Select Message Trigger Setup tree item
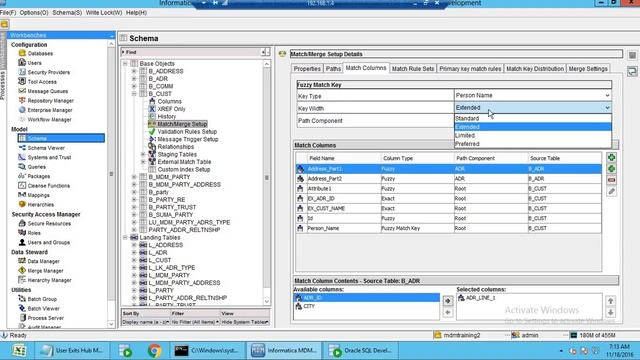 pos(188,139)
